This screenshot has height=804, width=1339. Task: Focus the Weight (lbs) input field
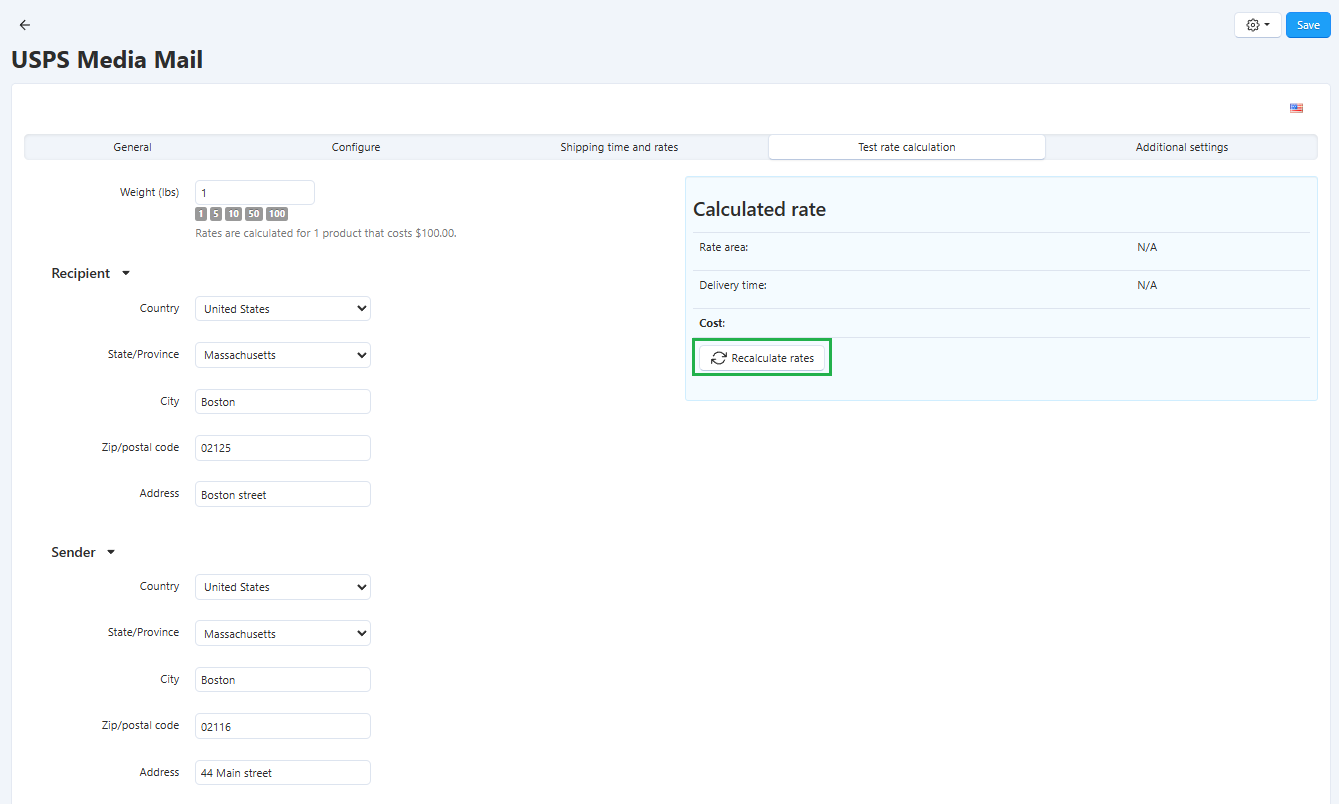255,193
